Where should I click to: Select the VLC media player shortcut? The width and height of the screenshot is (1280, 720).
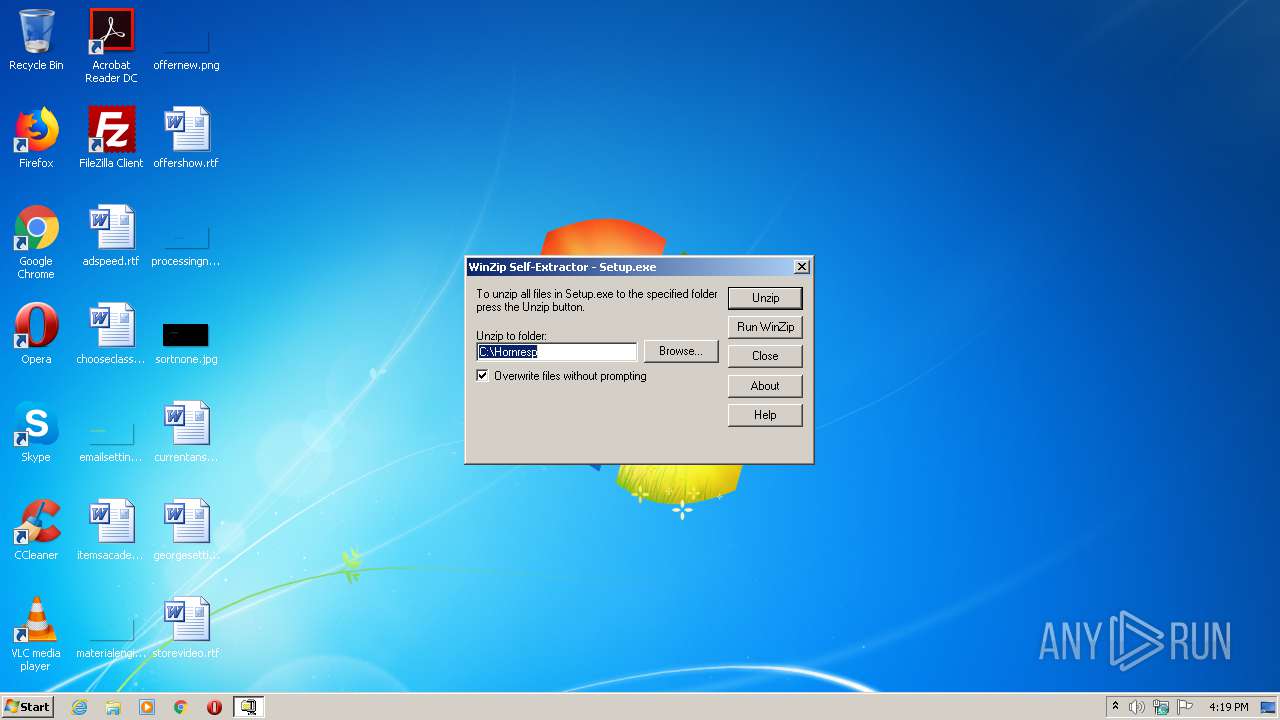(36, 634)
